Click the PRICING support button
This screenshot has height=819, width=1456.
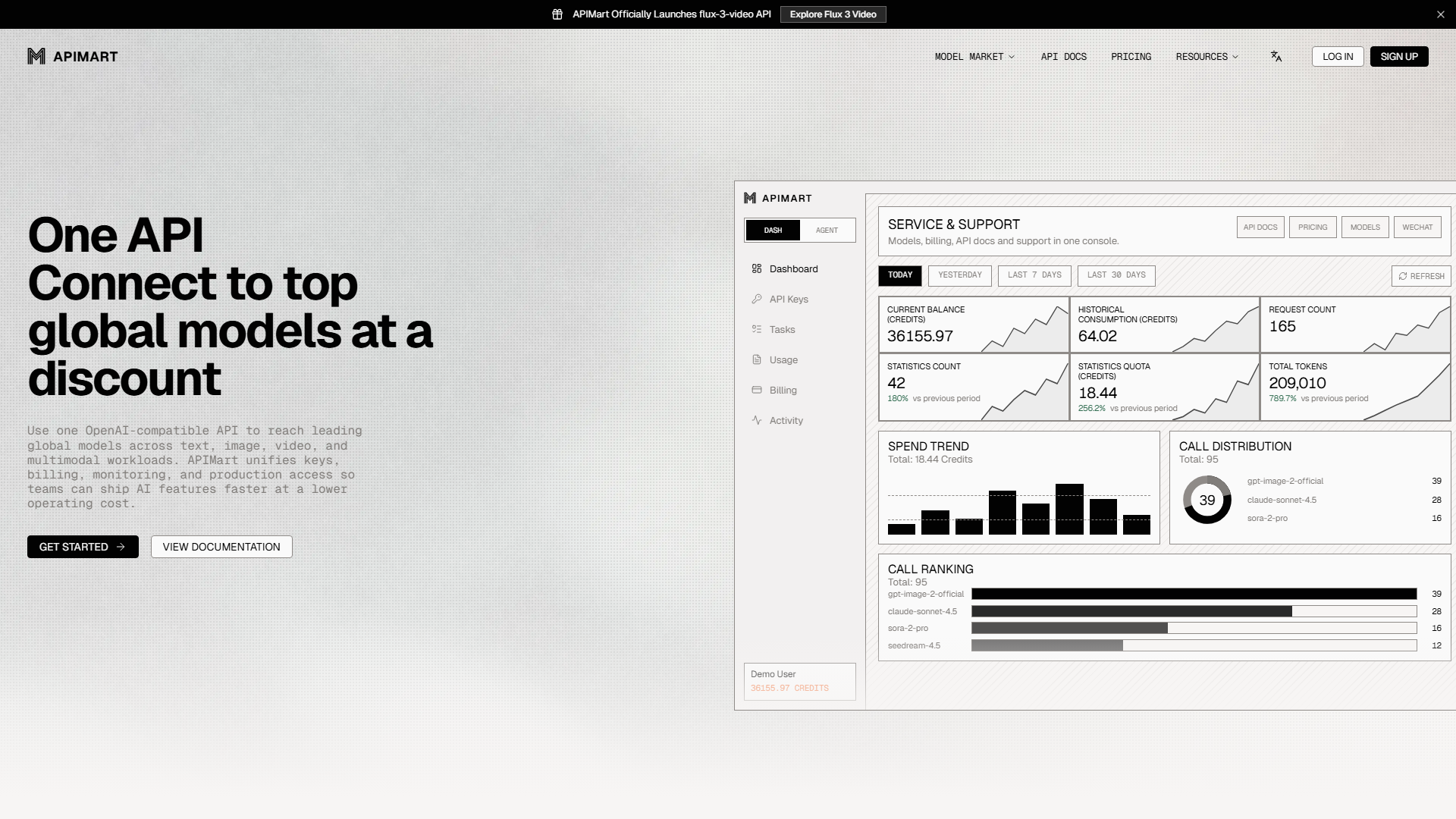pos(1313,227)
